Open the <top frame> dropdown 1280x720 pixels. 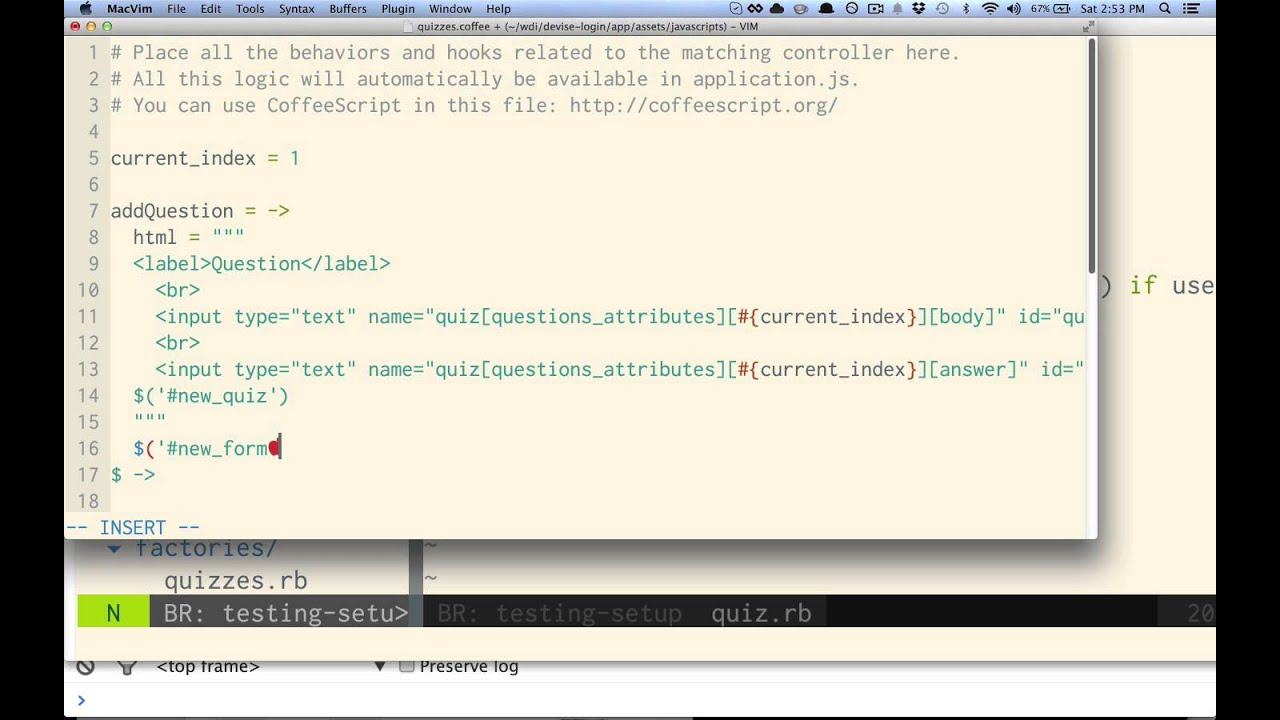pyautogui.click(x=270, y=667)
